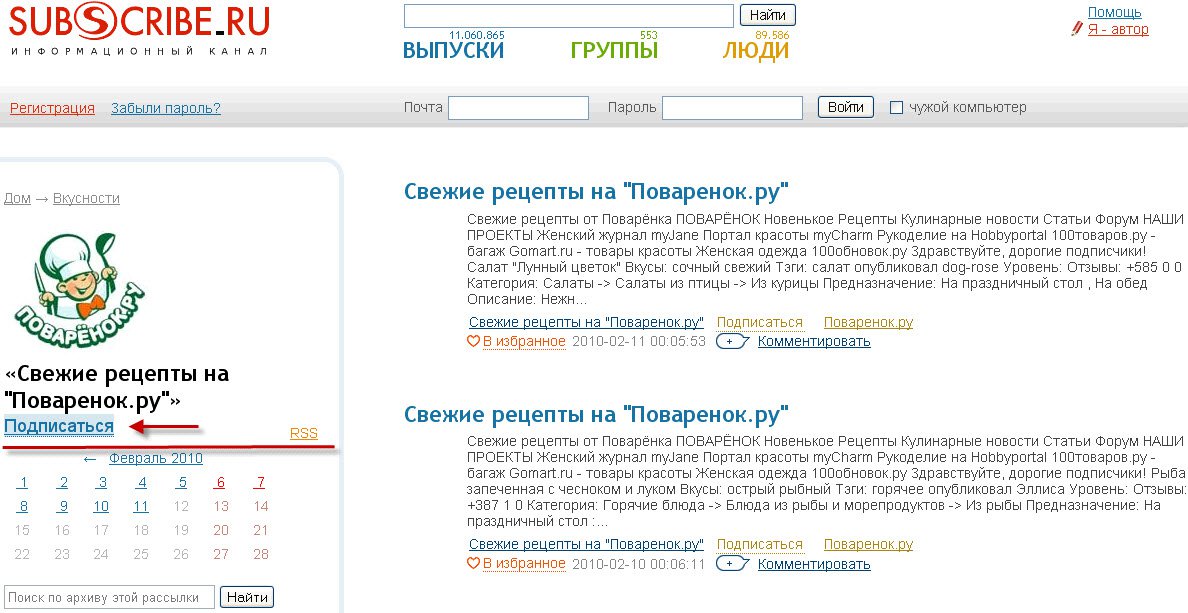Click the heart icon on the first post
Viewport: 1188px width, 613px height.
tap(474, 341)
